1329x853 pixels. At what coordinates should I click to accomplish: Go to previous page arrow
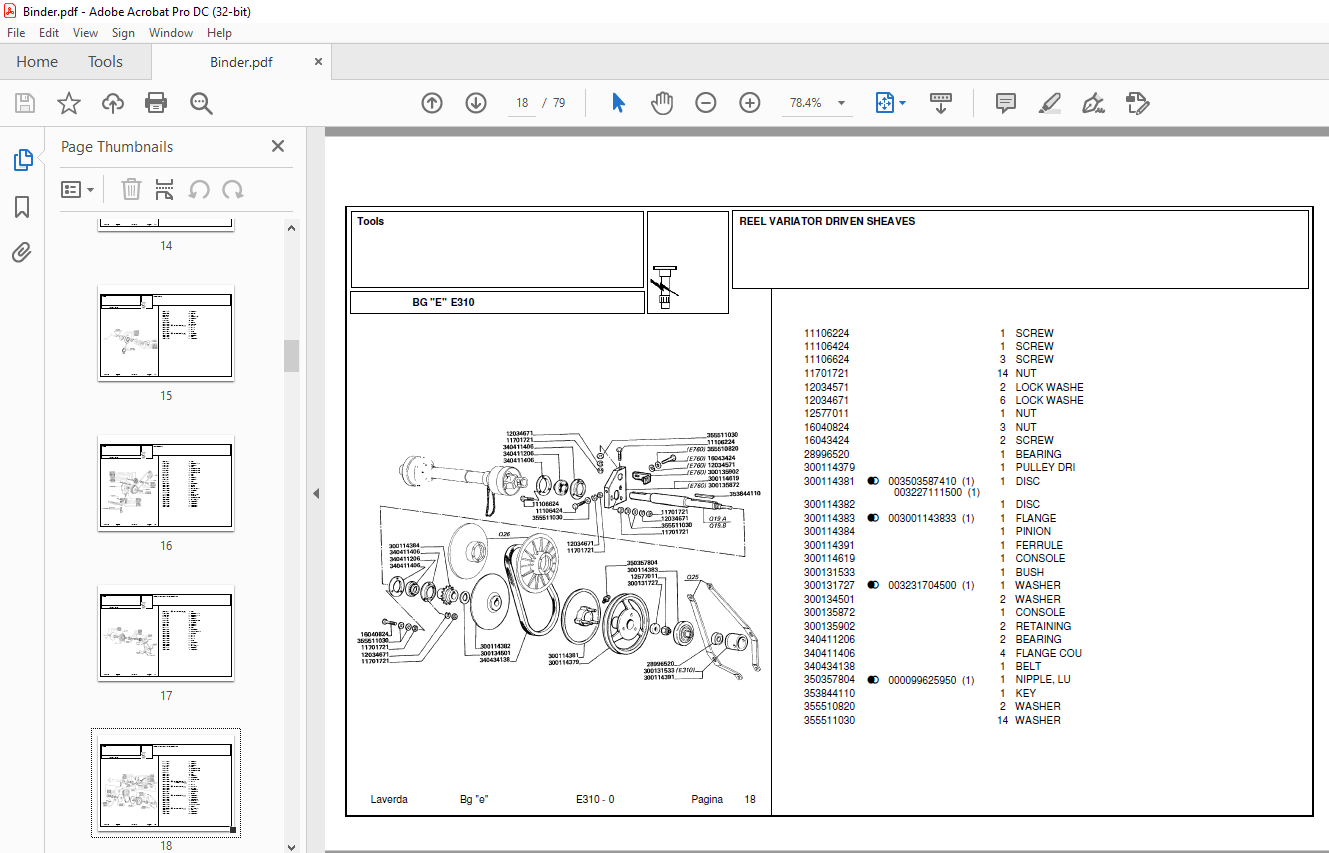[x=432, y=103]
